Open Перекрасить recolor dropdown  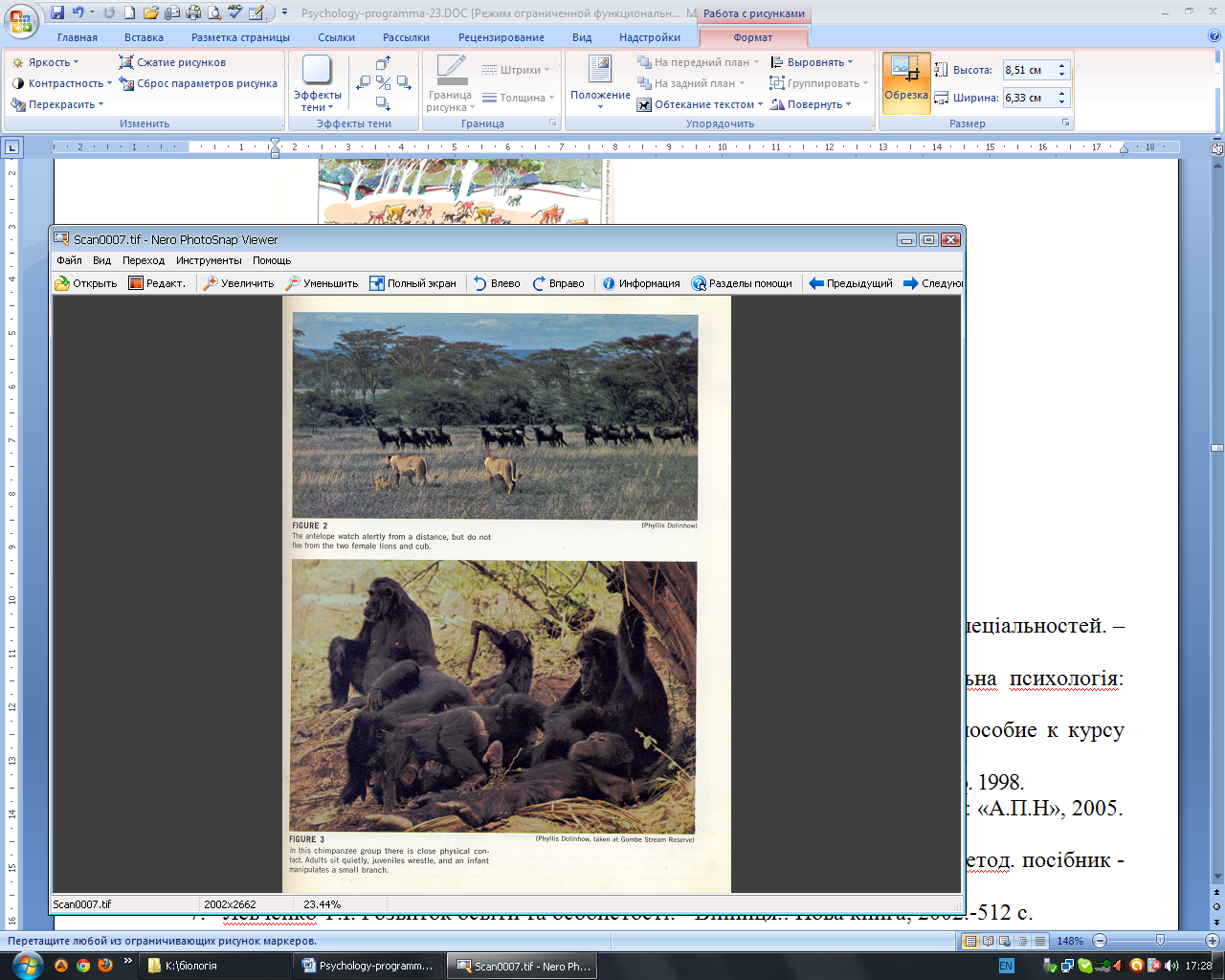(57, 104)
